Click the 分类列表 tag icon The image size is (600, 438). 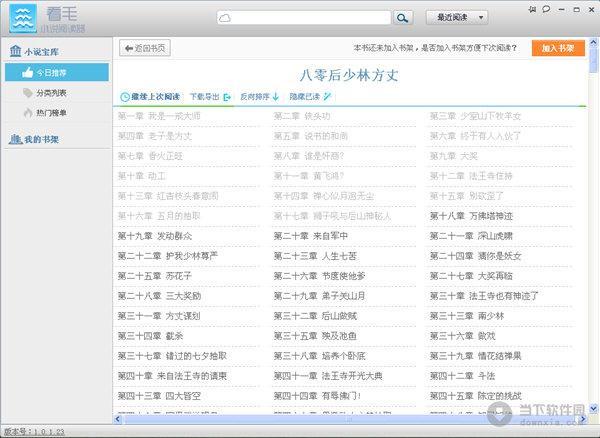click(x=25, y=93)
